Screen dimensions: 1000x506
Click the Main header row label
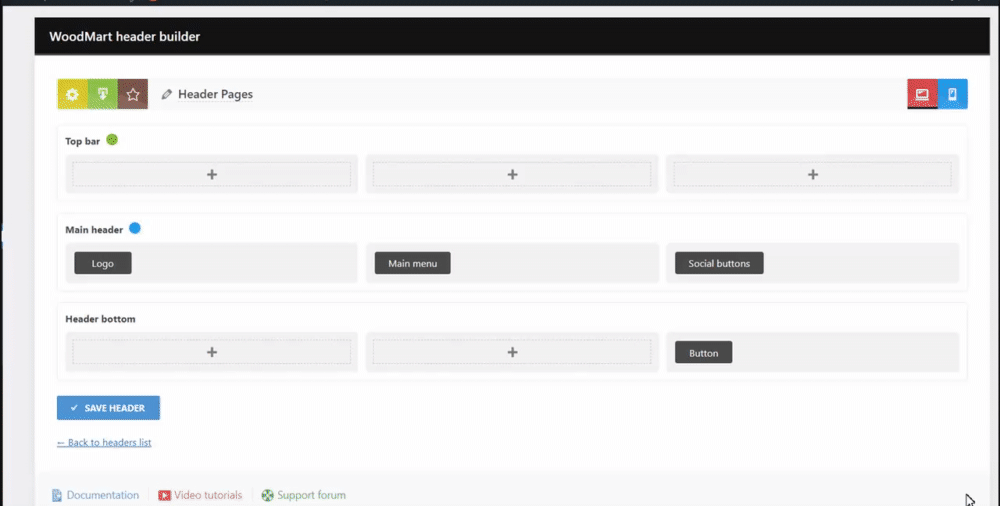coord(94,230)
